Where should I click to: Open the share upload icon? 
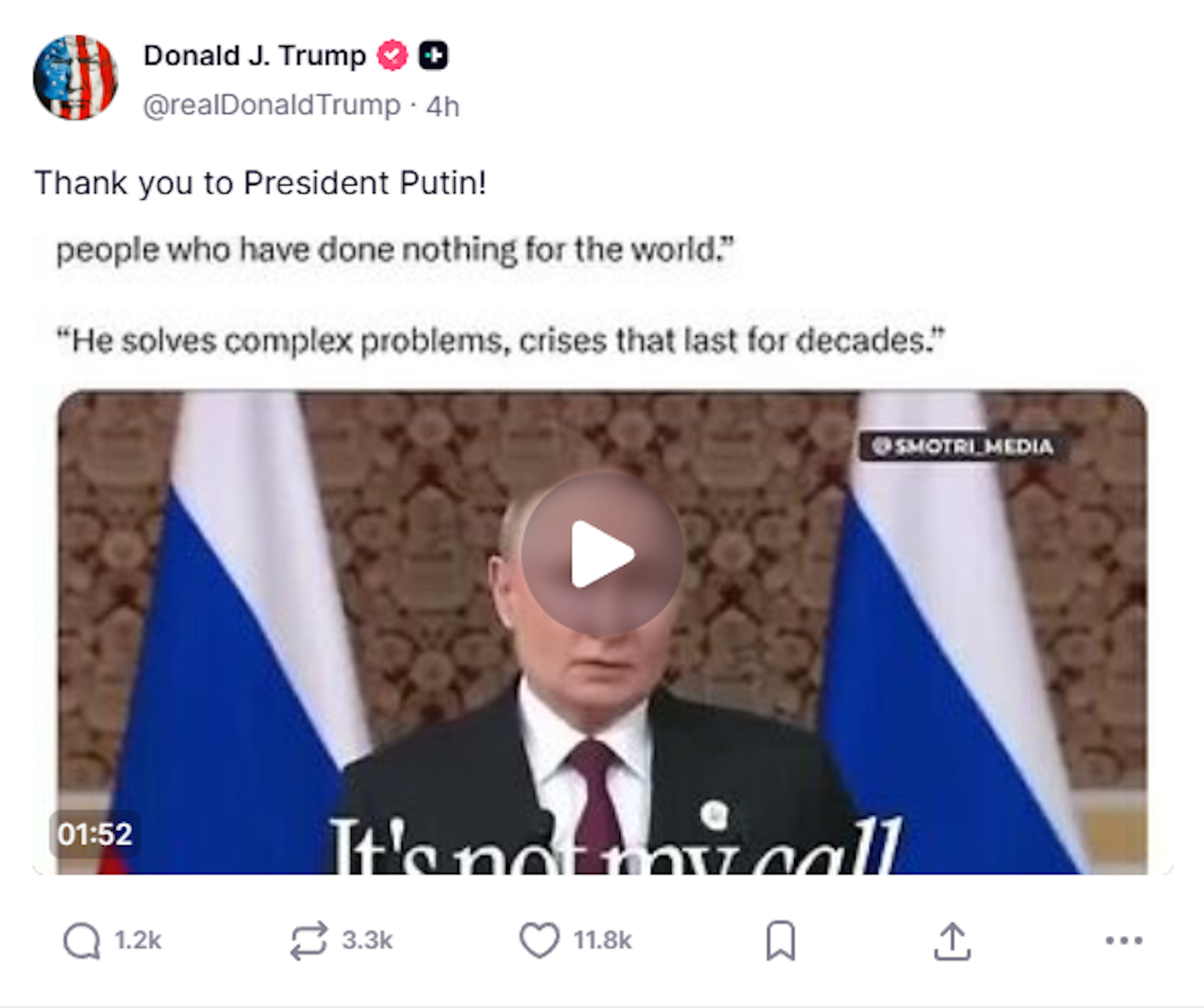[x=952, y=941]
